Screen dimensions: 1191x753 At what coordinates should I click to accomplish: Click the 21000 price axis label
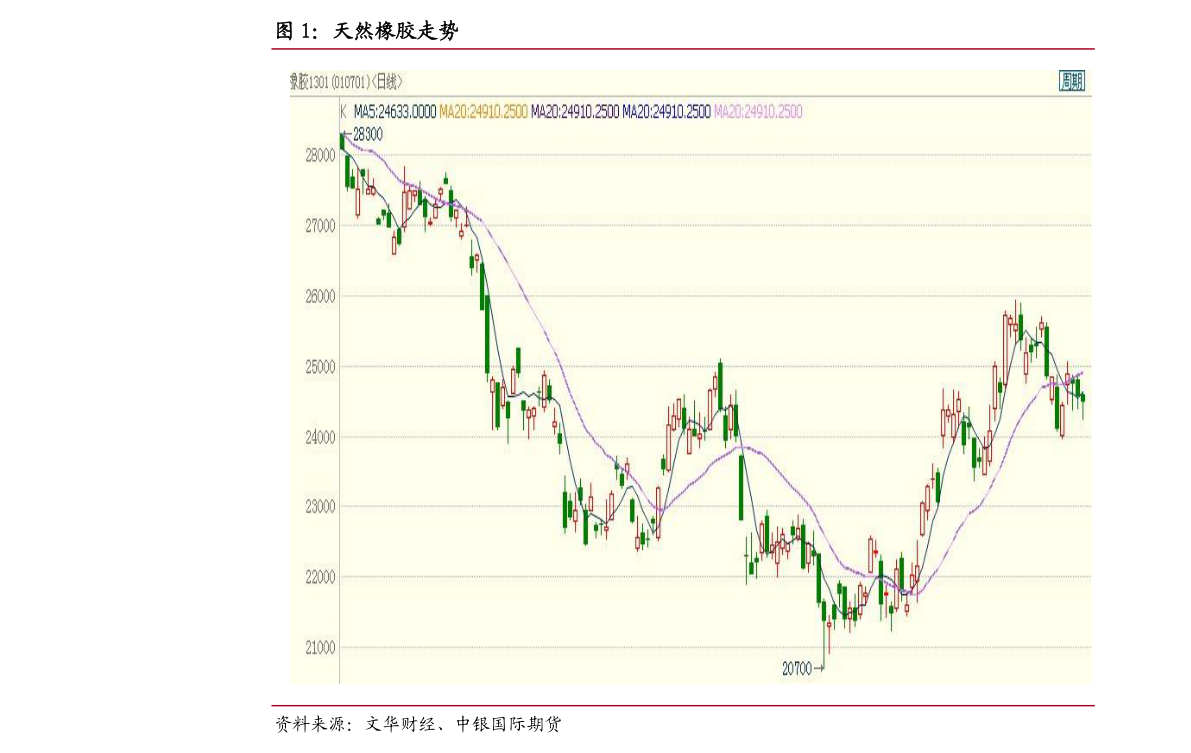coord(320,648)
